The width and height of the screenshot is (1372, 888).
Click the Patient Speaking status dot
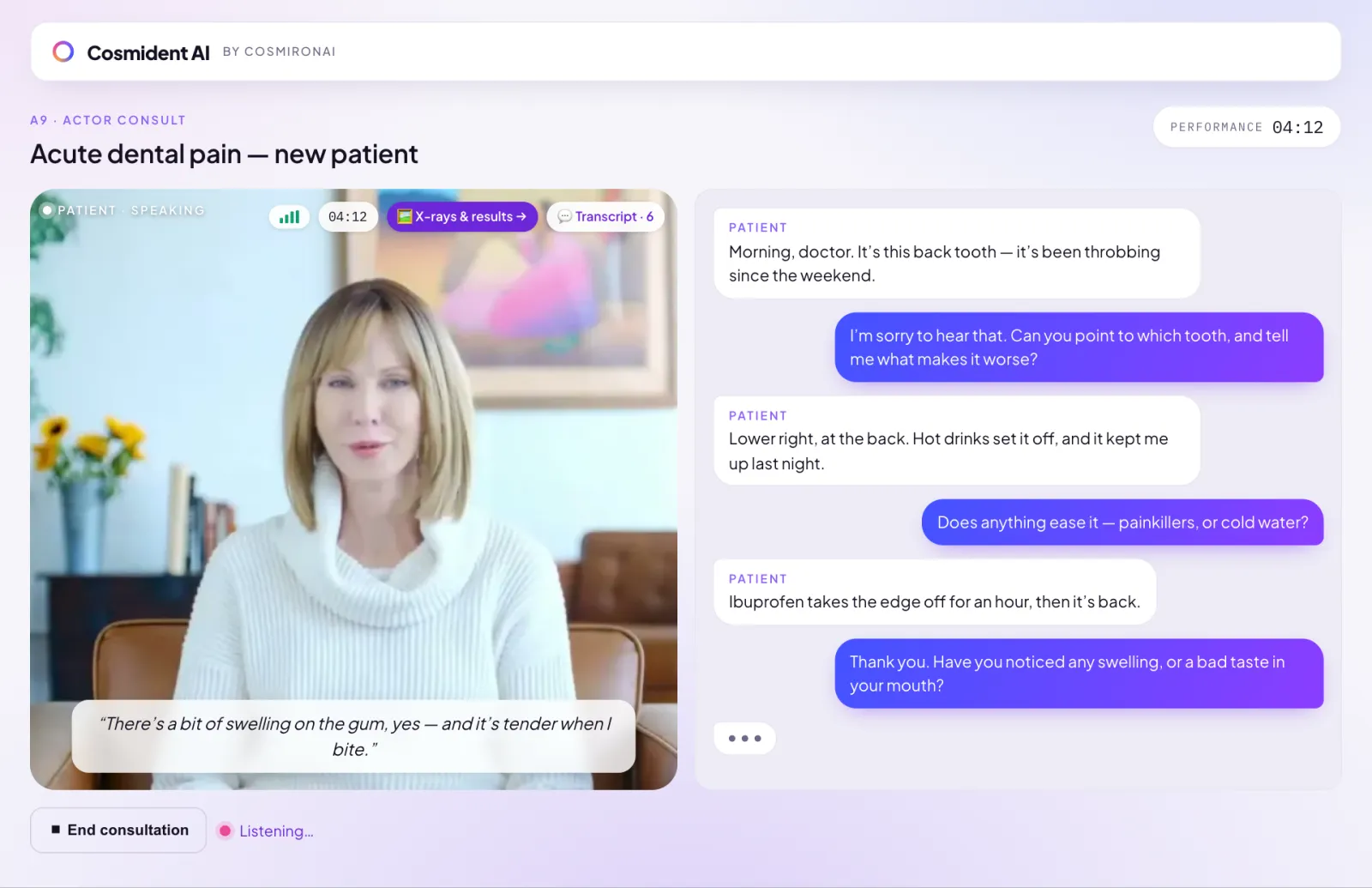(47, 210)
